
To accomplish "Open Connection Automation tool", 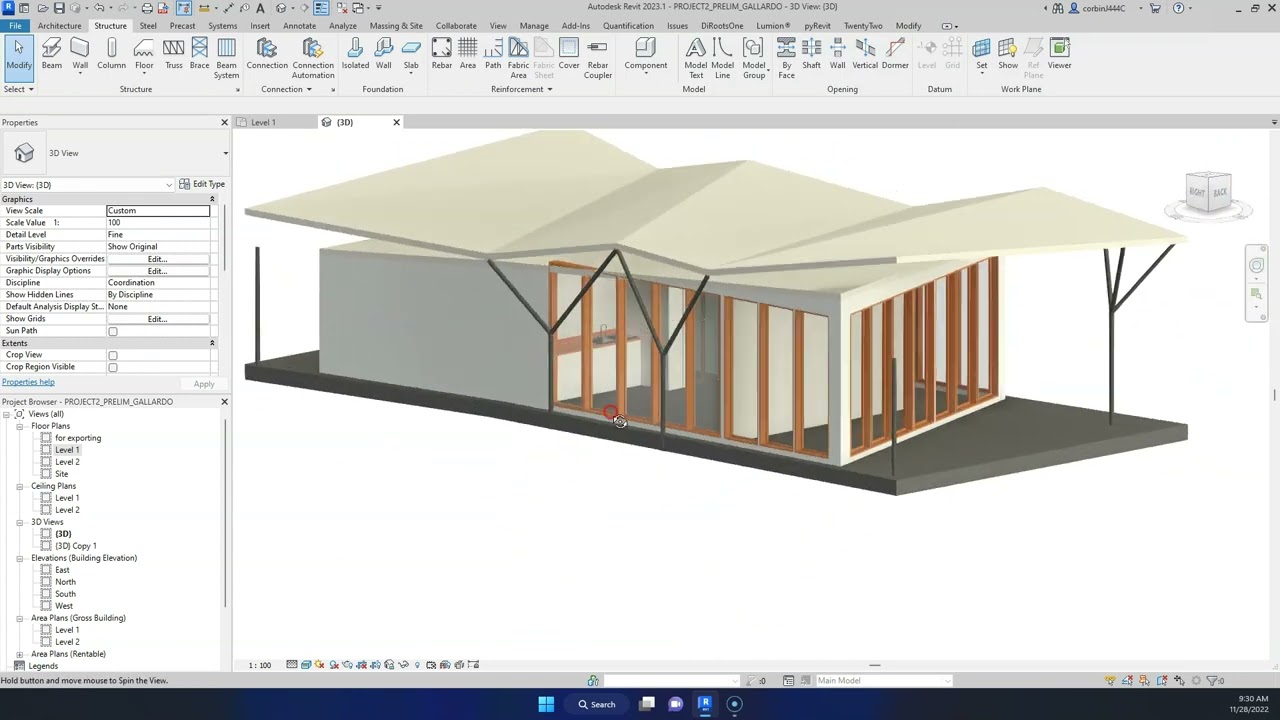I will tap(313, 58).
